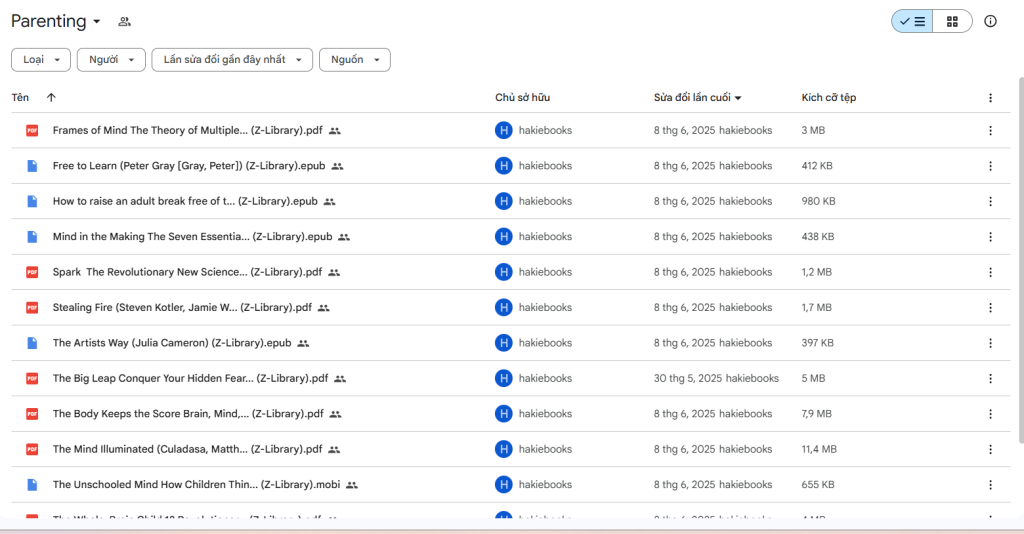This screenshot has height=534, width=1024.
Task: Click the shared icon next to Free to Learn
Action: click(337, 166)
